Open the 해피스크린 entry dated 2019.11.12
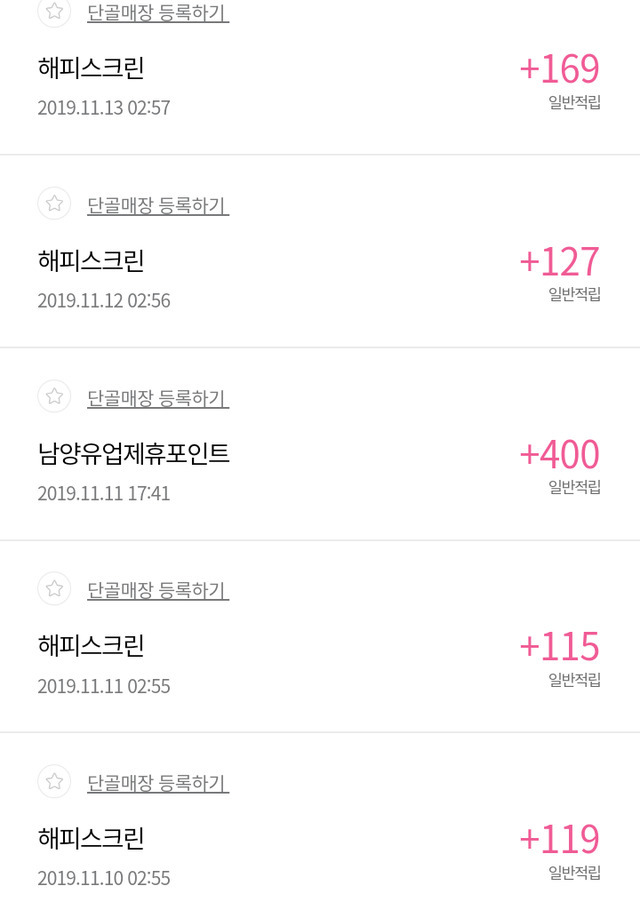This screenshot has height=910, width=640. click(x=91, y=261)
